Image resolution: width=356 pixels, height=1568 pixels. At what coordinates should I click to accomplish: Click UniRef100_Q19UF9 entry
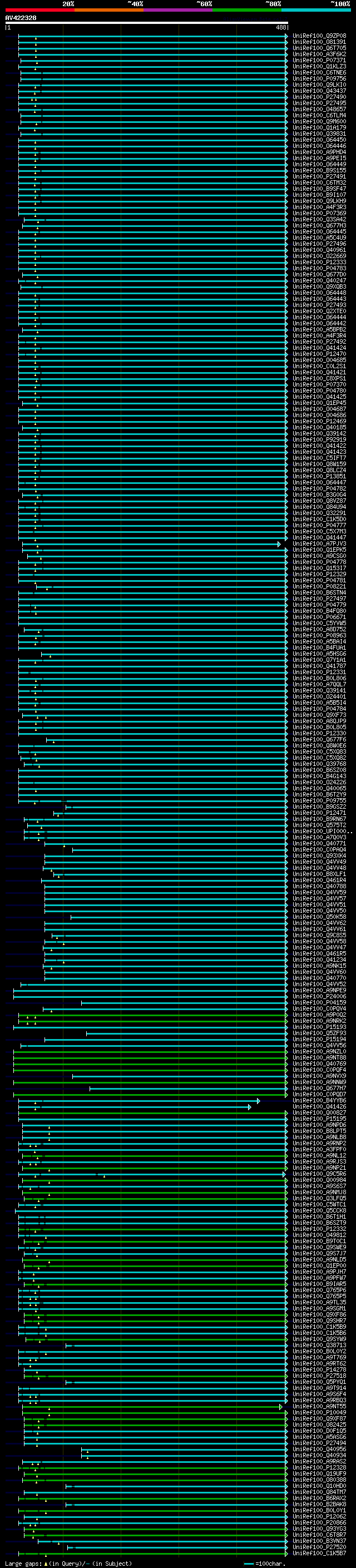coord(319,1473)
